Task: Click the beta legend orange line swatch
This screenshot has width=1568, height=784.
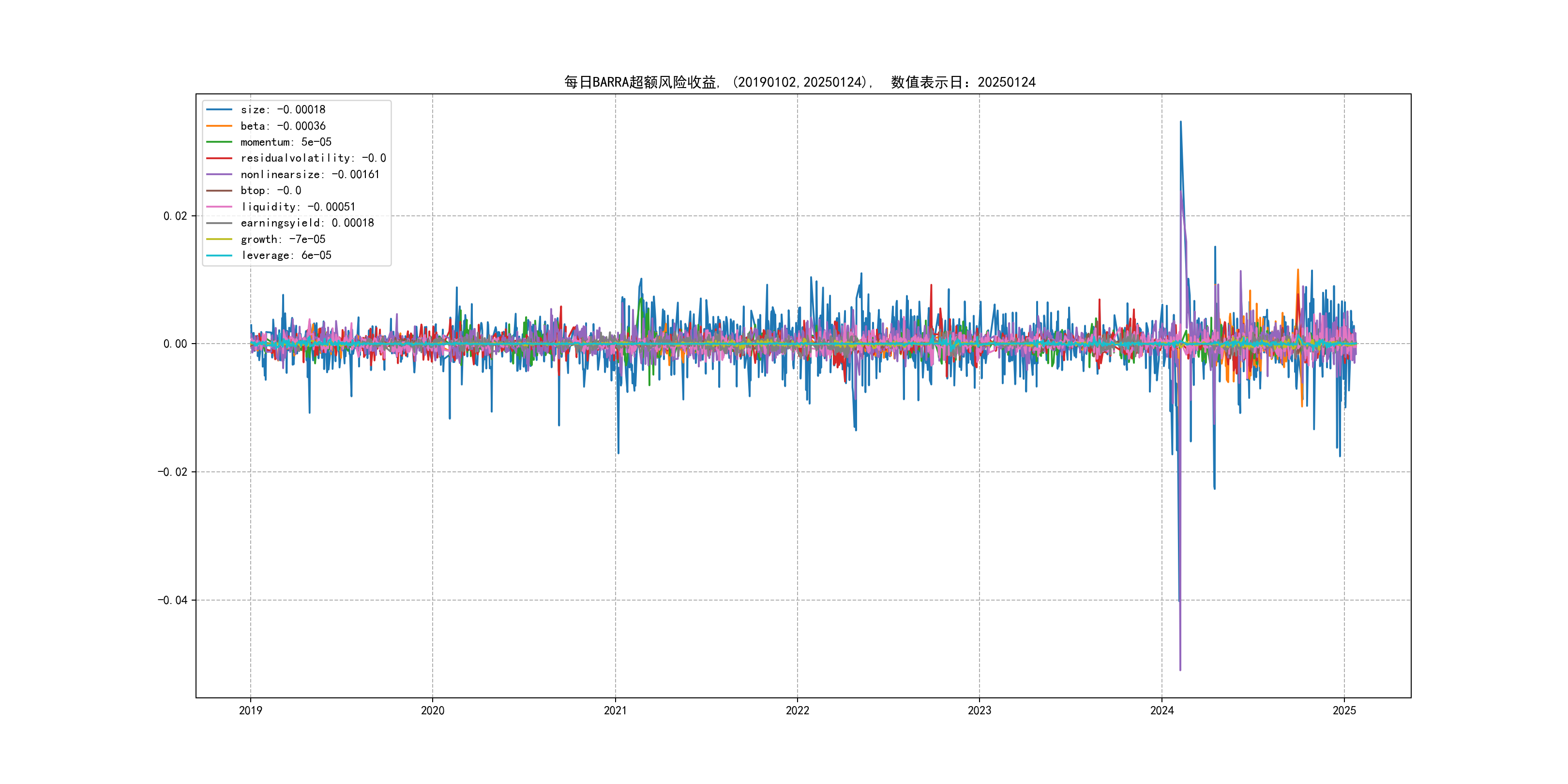Action: click(219, 126)
